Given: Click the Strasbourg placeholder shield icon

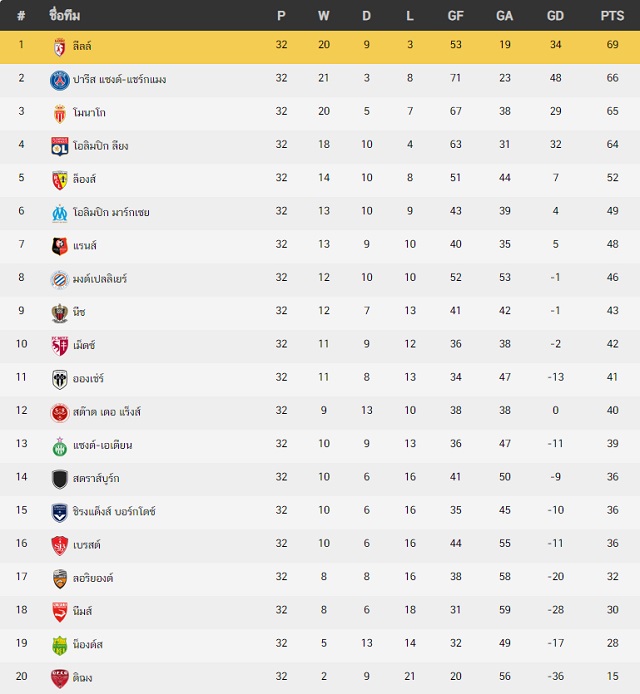Looking at the screenshot, I should click(59, 479).
